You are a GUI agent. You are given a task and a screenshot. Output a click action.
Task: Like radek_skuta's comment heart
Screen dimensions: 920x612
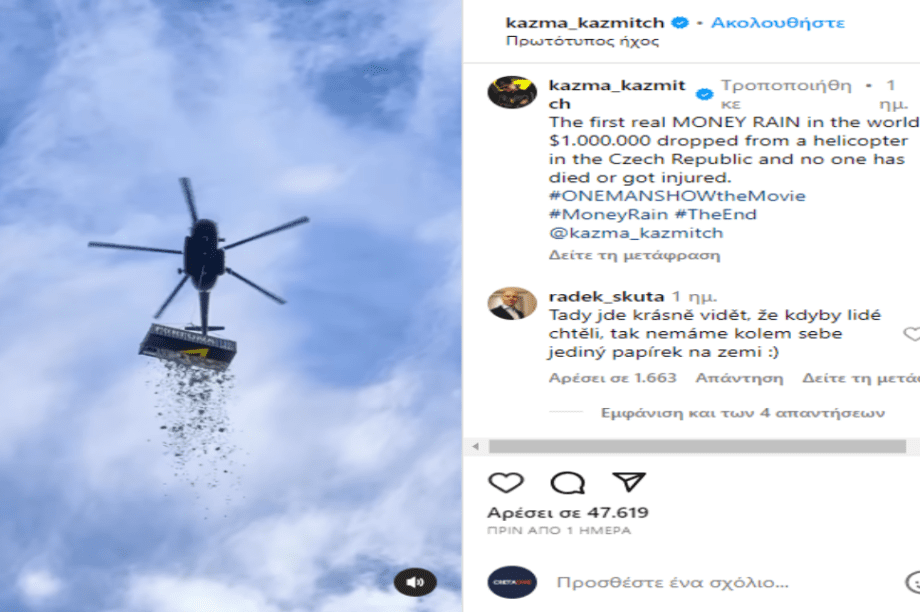(x=912, y=334)
